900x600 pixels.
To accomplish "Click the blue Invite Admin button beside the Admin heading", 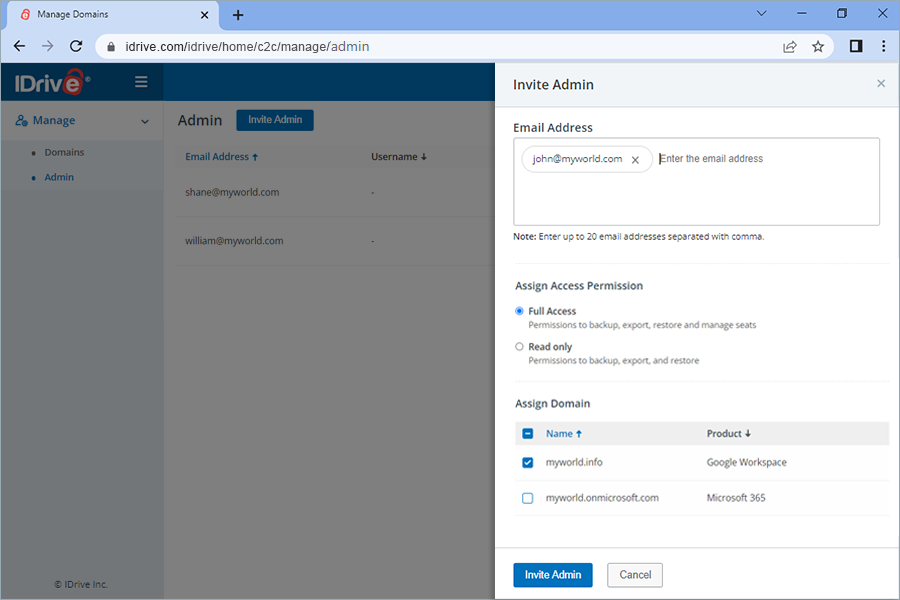I will (275, 120).
